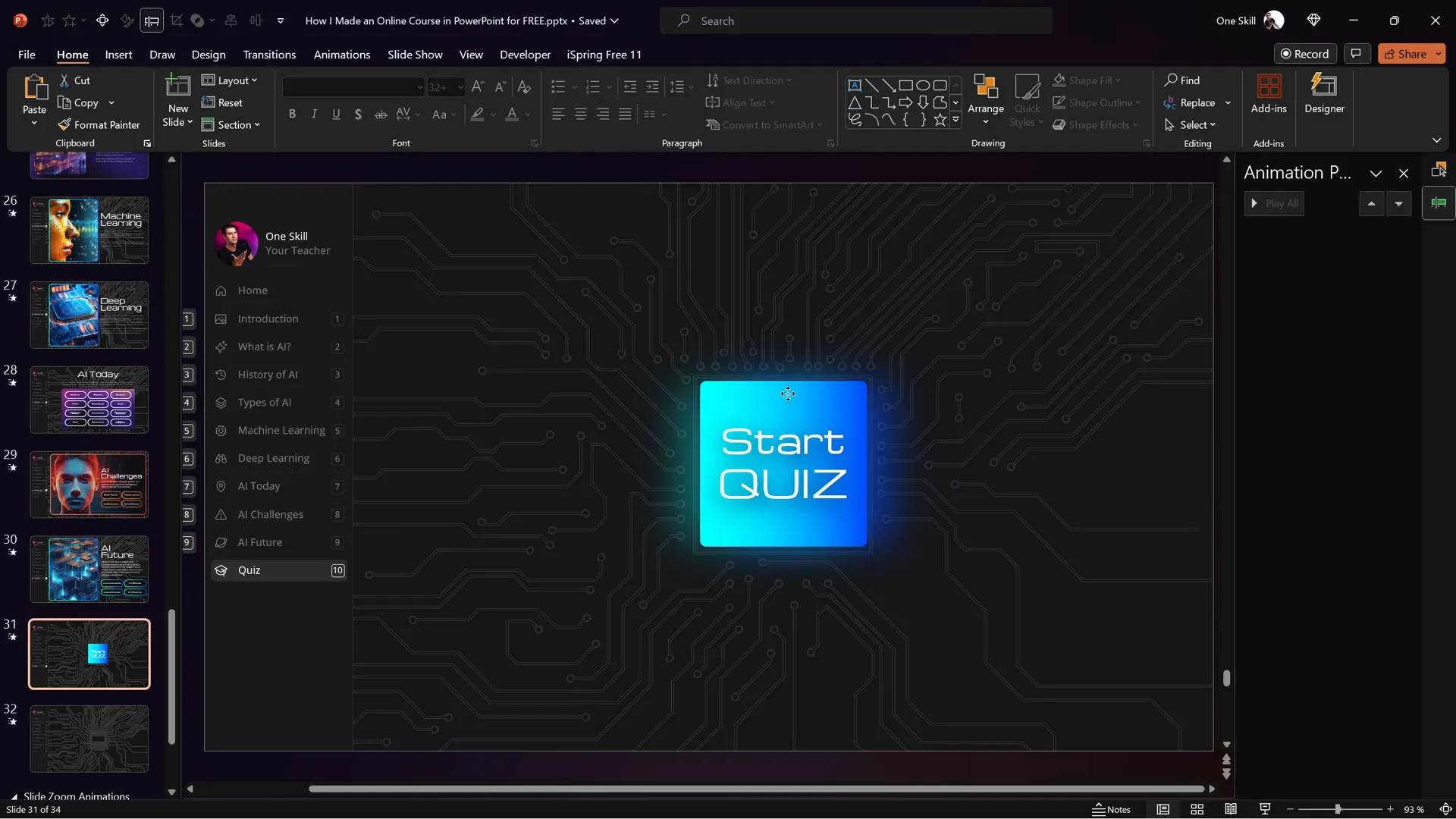Open Animation Pane options chevron
This screenshot has height=819, width=1456.
pyautogui.click(x=1376, y=174)
